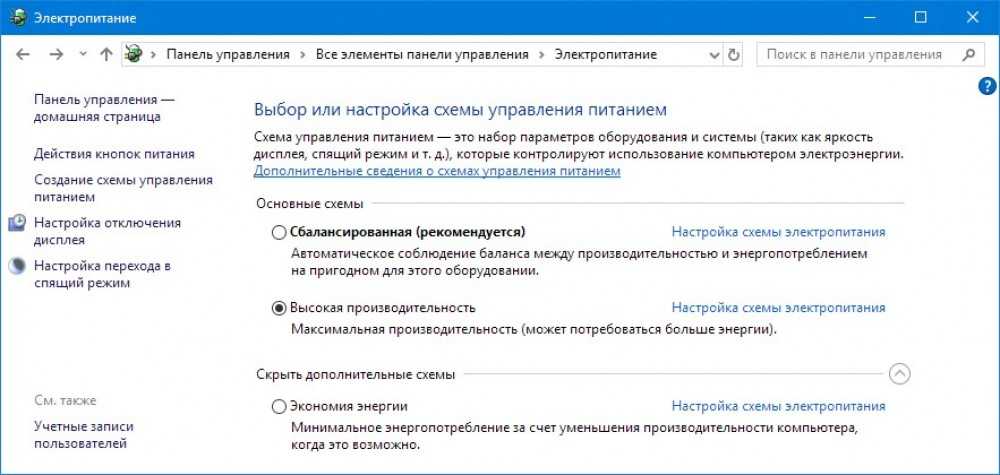Click the display shutdown monitor icon in sidebar
This screenshot has width=1000, height=475.
17,223
